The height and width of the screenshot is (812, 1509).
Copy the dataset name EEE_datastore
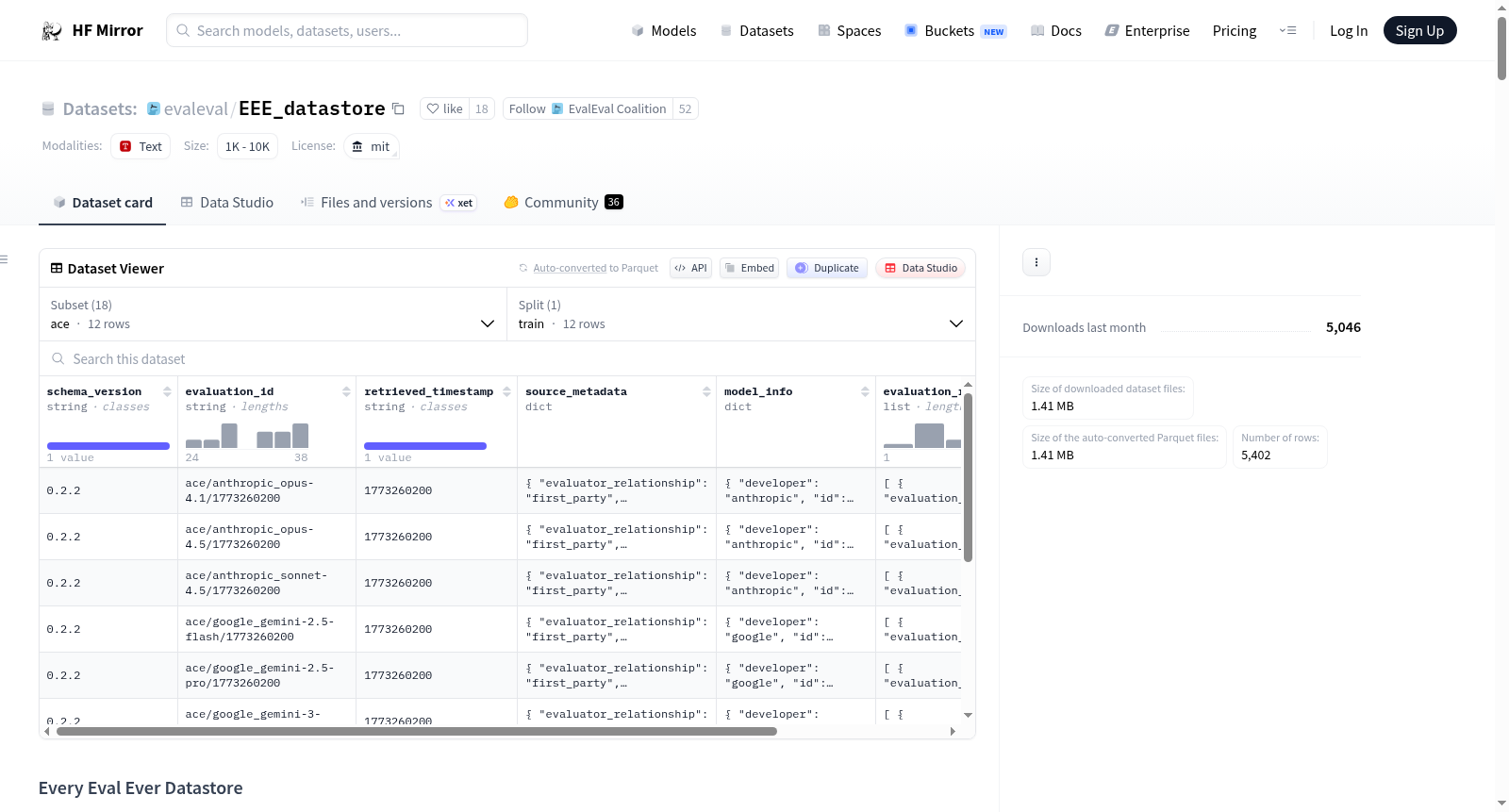398,109
